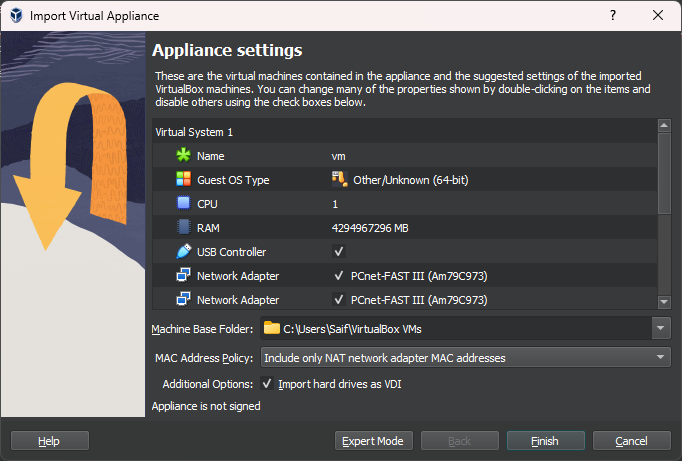
Task: Toggle Import hard drives as VDI checkbox
Action: [267, 384]
